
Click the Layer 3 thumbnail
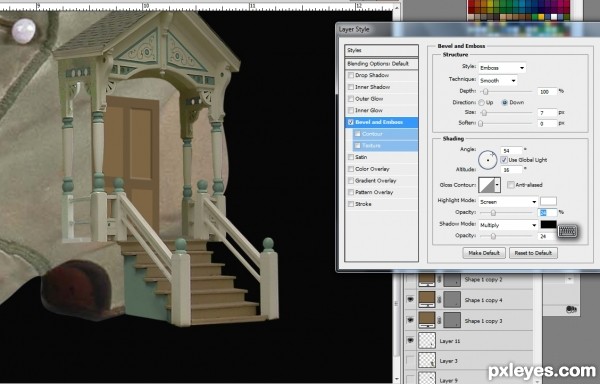click(427, 360)
